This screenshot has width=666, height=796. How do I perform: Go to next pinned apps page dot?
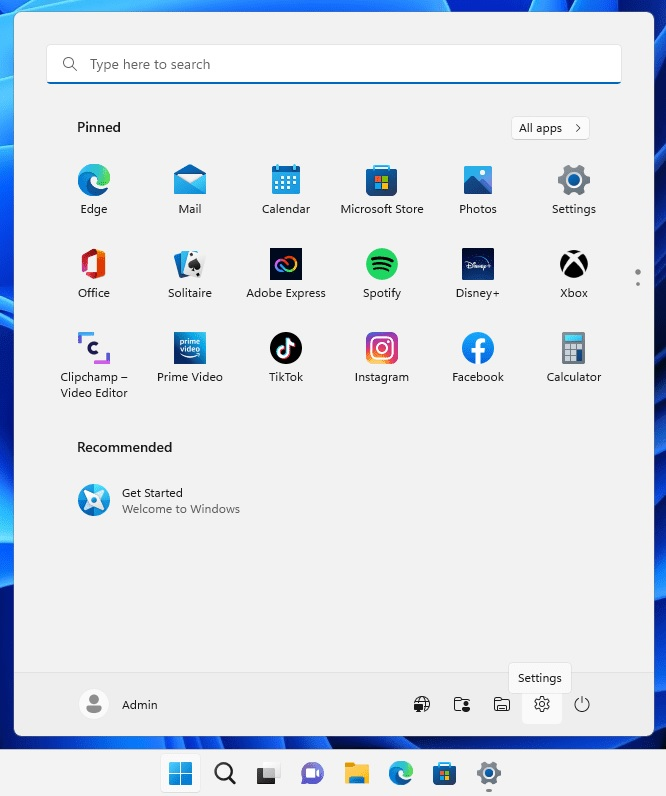pos(638,284)
